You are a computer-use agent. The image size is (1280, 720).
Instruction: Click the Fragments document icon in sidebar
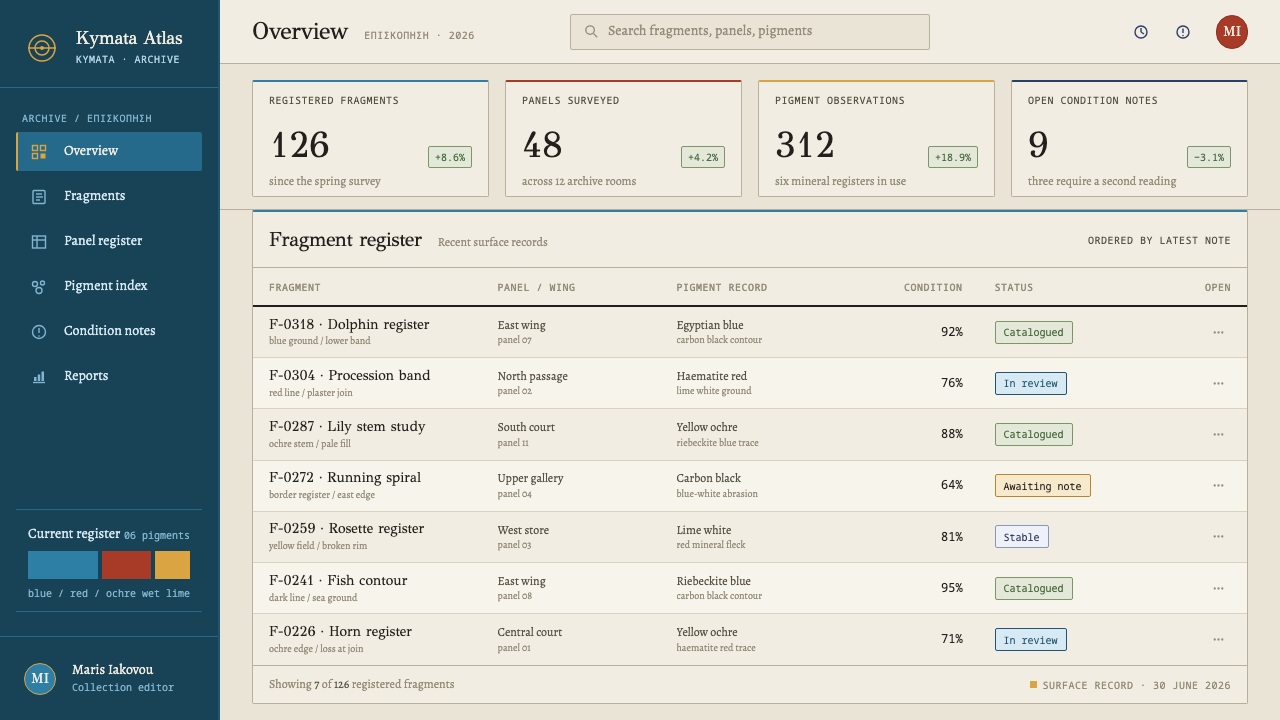(x=39, y=197)
